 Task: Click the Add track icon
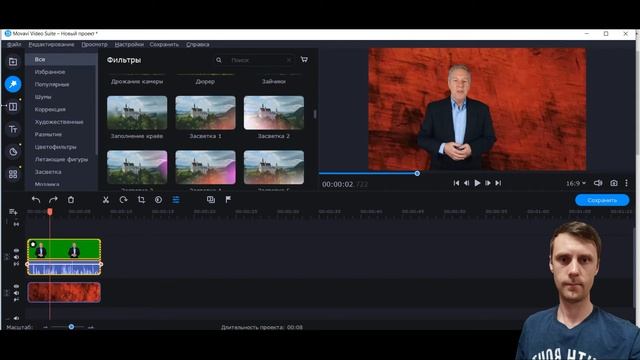(x=13, y=212)
